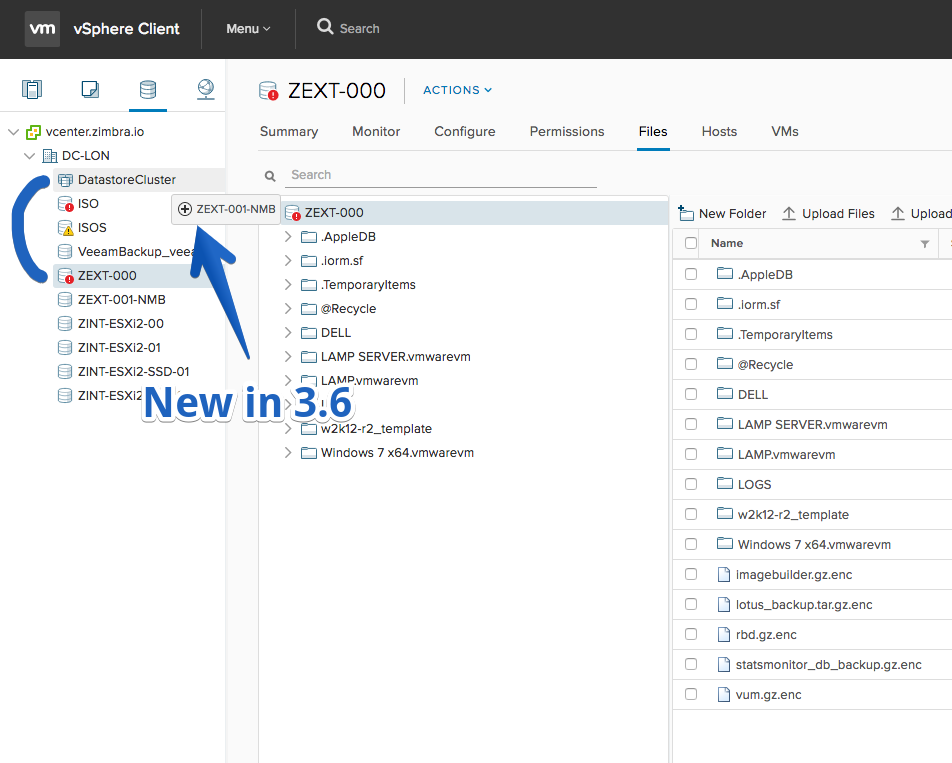952x763 pixels.
Task: Click the Upload Files arrow icon
Action: pyautogui.click(x=789, y=214)
